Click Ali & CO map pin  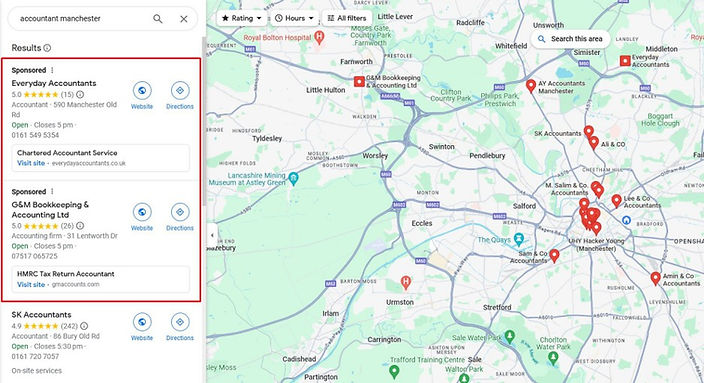[x=594, y=143]
